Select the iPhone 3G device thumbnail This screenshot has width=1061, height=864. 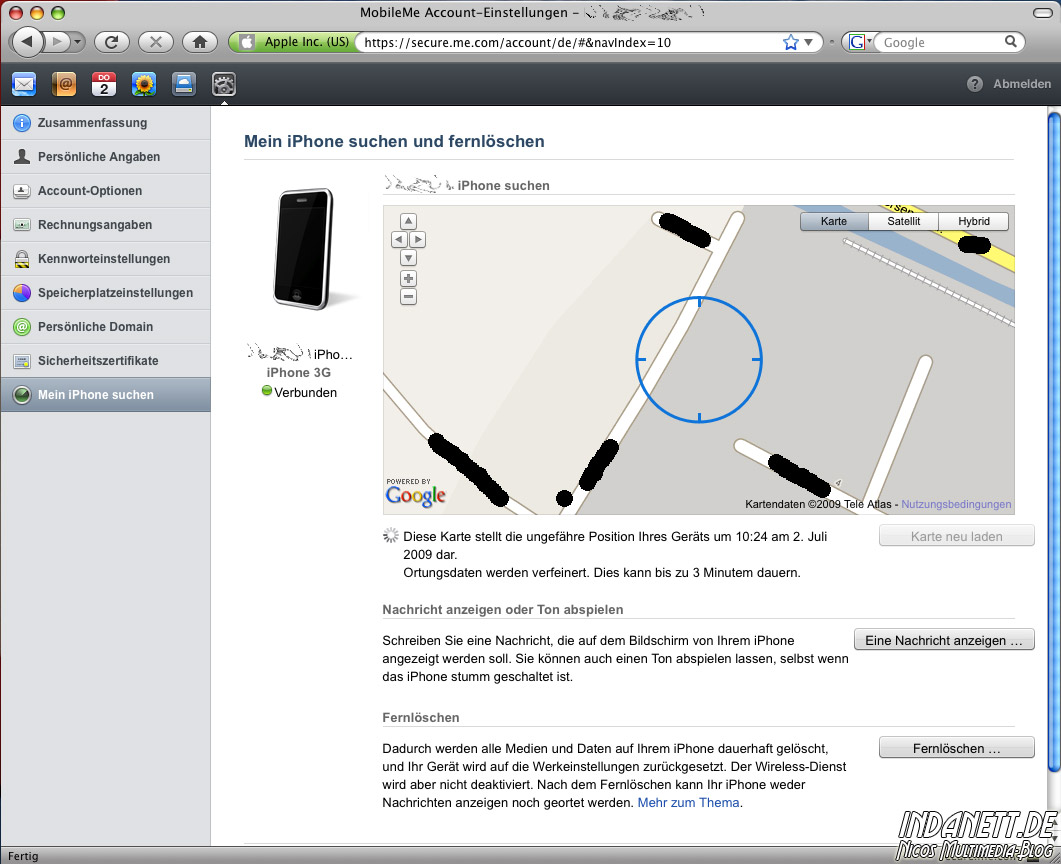(304, 249)
